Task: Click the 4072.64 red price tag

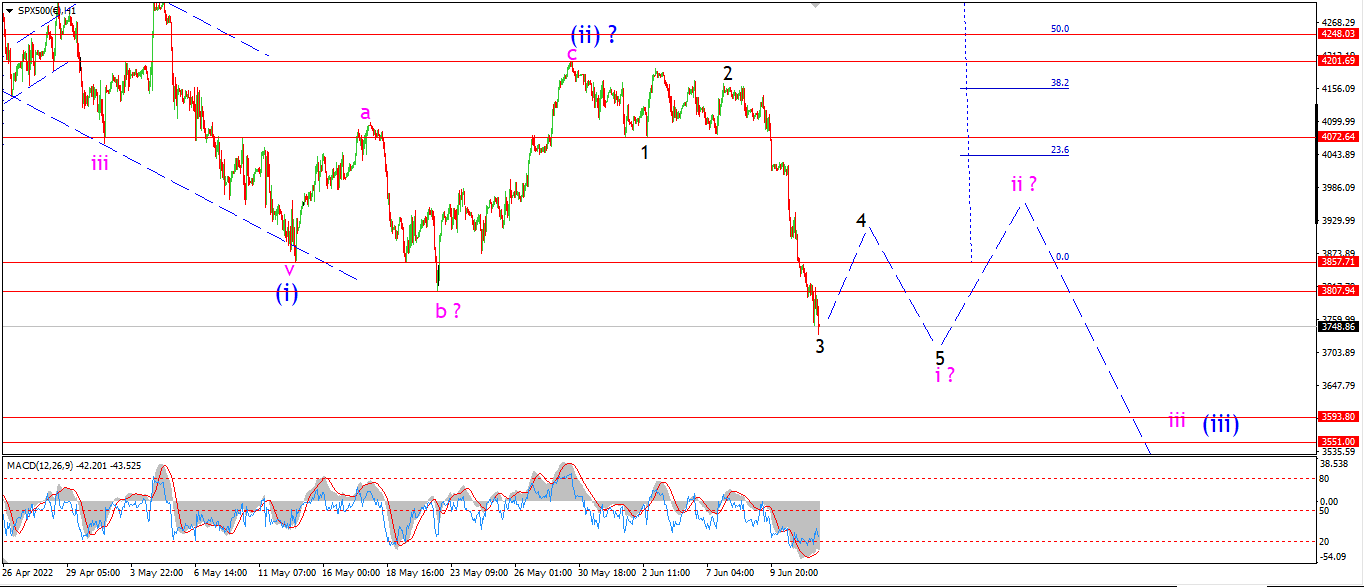Action: pyautogui.click(x=1338, y=137)
